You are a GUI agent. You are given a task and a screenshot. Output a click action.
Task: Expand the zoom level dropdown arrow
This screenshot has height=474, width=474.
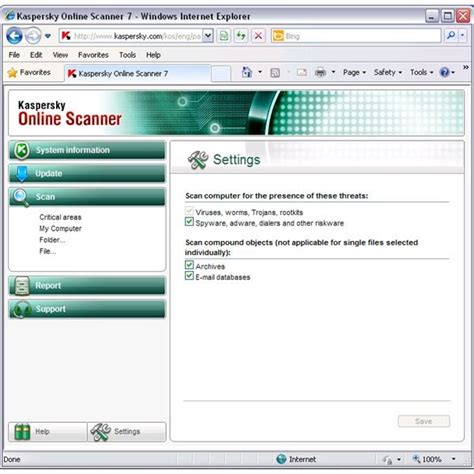click(453, 459)
